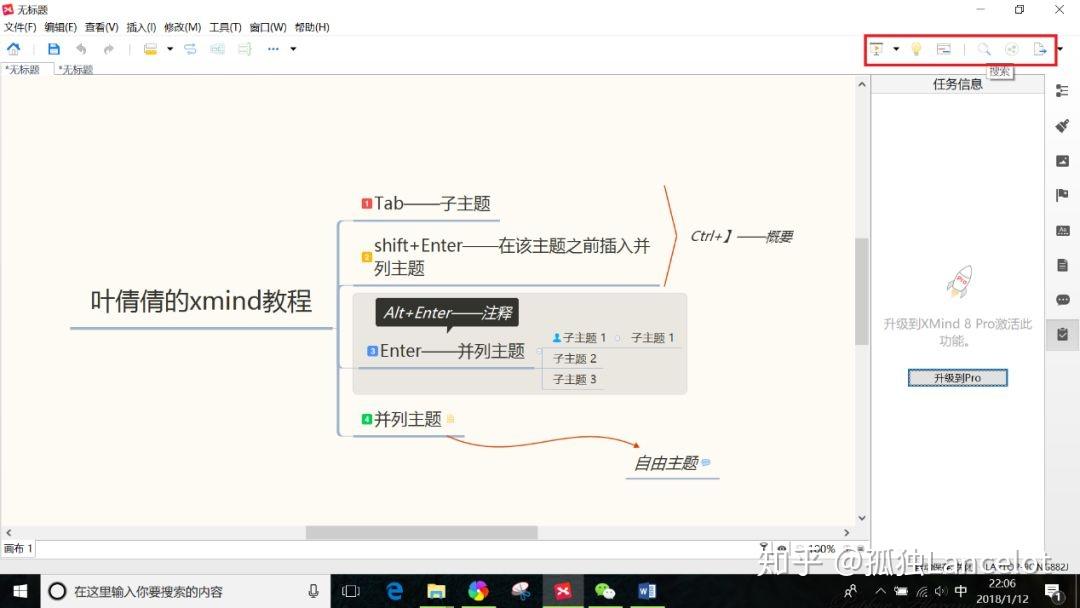The image size is (1080, 608).
Task: Insert a topic via yellow topic icon
Action: point(150,49)
